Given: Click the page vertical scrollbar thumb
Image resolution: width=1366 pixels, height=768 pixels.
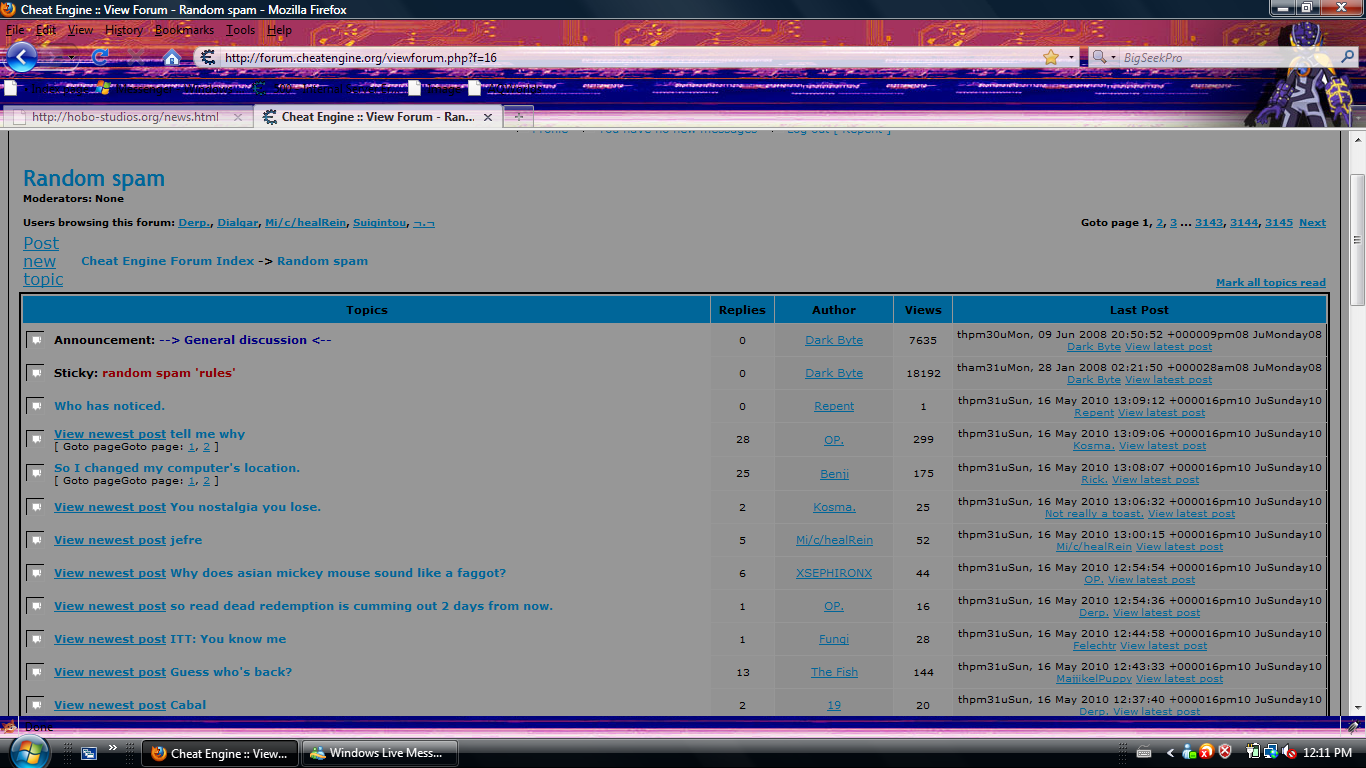Looking at the screenshot, I should click(x=1357, y=240).
